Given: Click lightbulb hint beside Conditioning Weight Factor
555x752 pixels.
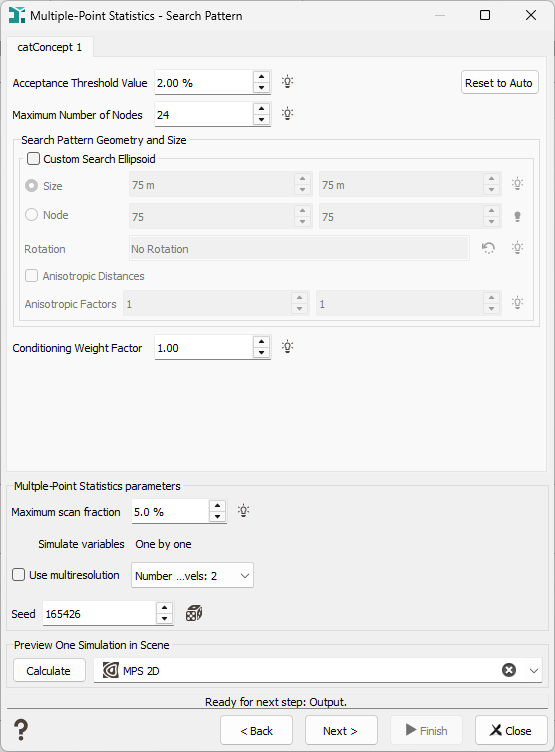Looking at the screenshot, I should coord(287,347).
